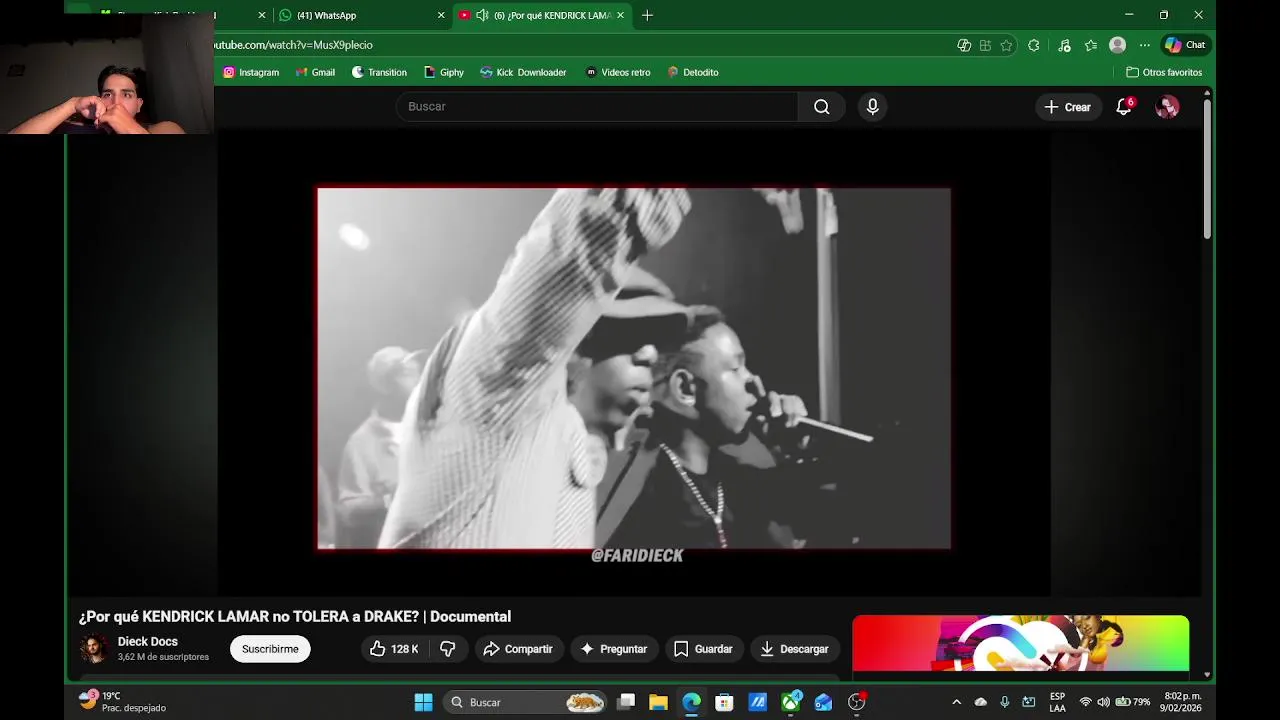
Task: Open the Xbox app in the taskbar
Action: [791, 702]
